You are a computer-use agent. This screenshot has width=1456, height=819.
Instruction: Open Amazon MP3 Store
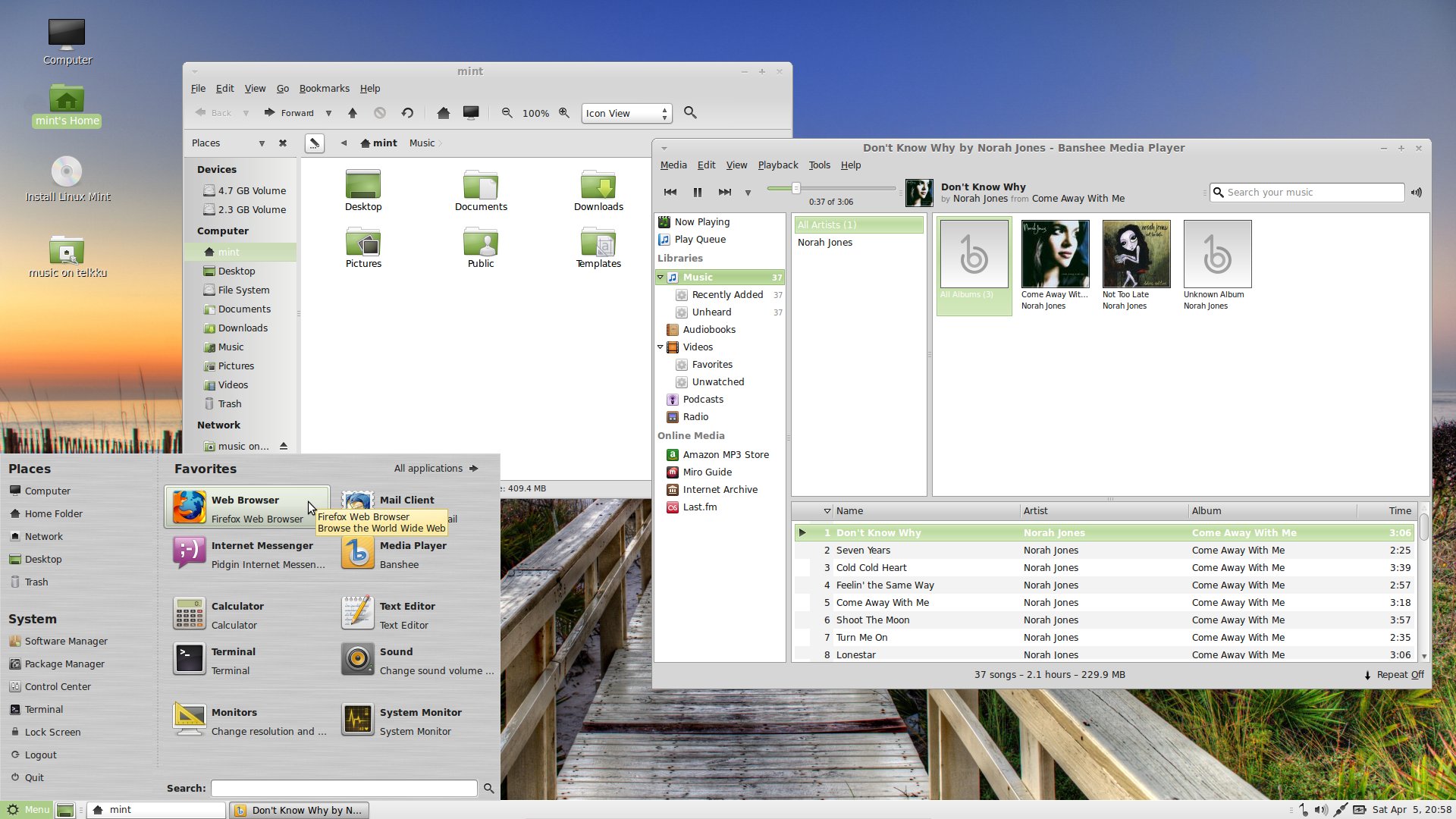pos(726,455)
